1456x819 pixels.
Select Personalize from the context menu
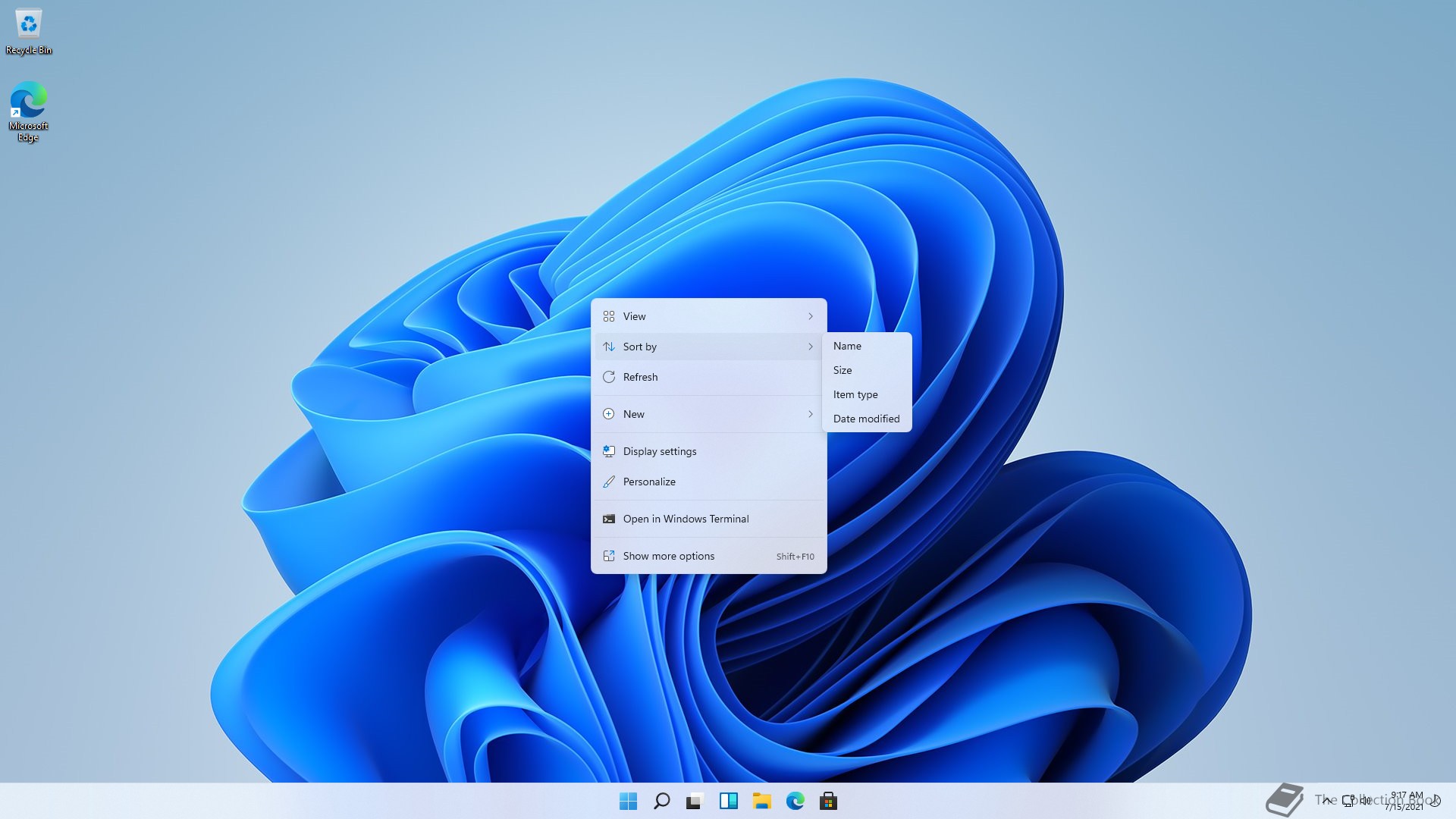click(x=708, y=482)
